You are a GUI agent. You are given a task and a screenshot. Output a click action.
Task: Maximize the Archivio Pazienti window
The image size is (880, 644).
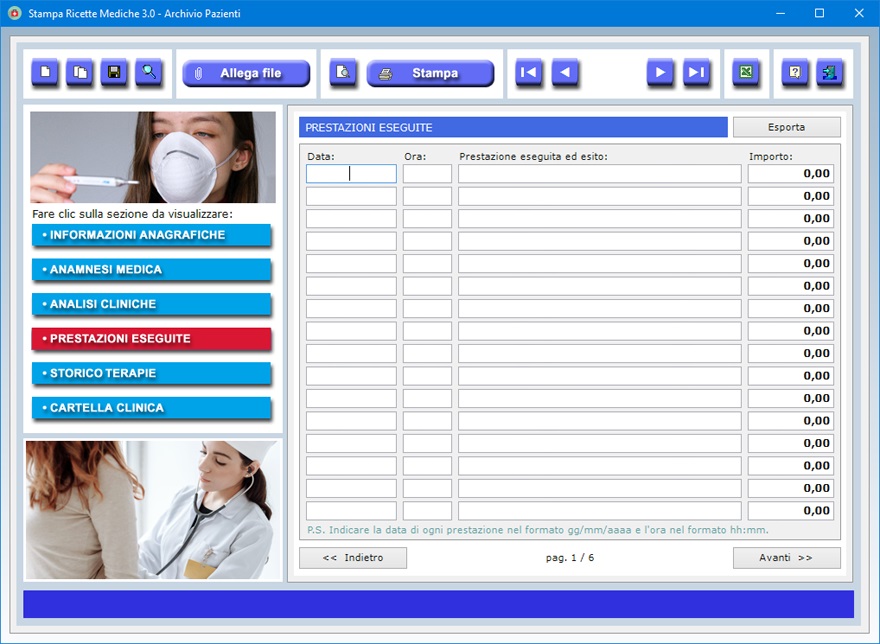coord(819,13)
